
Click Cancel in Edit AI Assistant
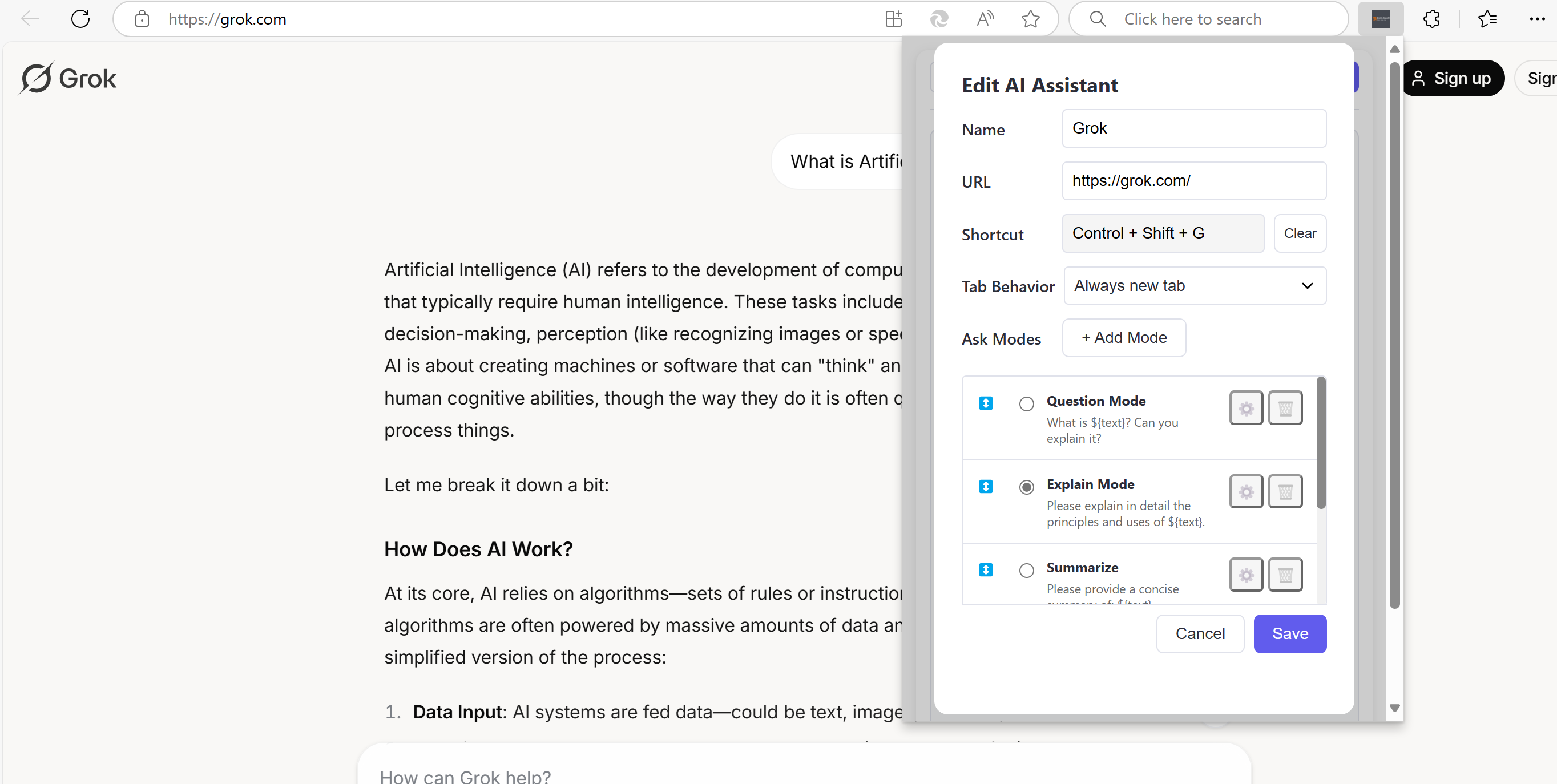pos(1200,633)
